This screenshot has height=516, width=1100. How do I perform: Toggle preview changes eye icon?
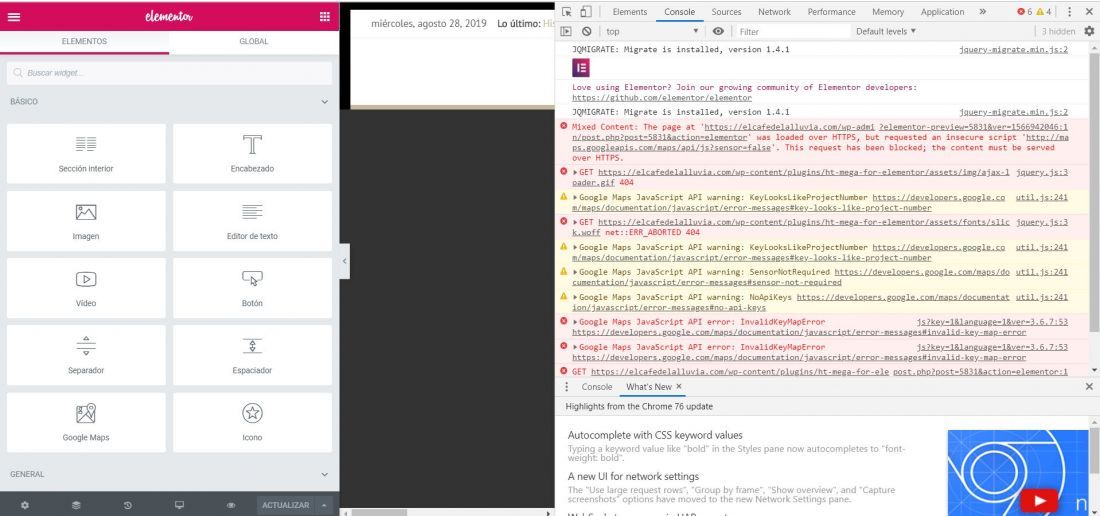click(231, 505)
